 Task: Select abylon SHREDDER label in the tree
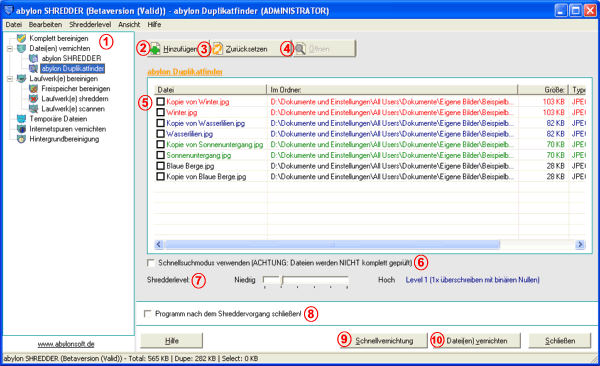pos(71,58)
